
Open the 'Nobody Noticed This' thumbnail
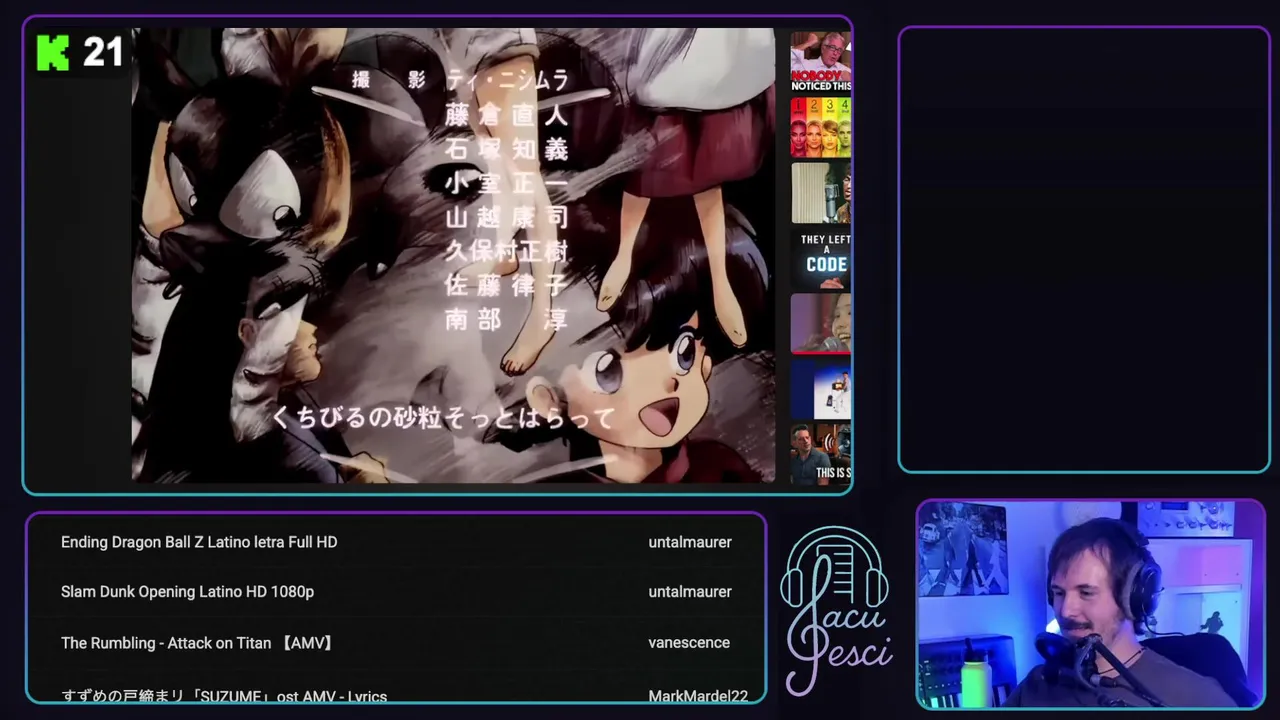(821, 62)
